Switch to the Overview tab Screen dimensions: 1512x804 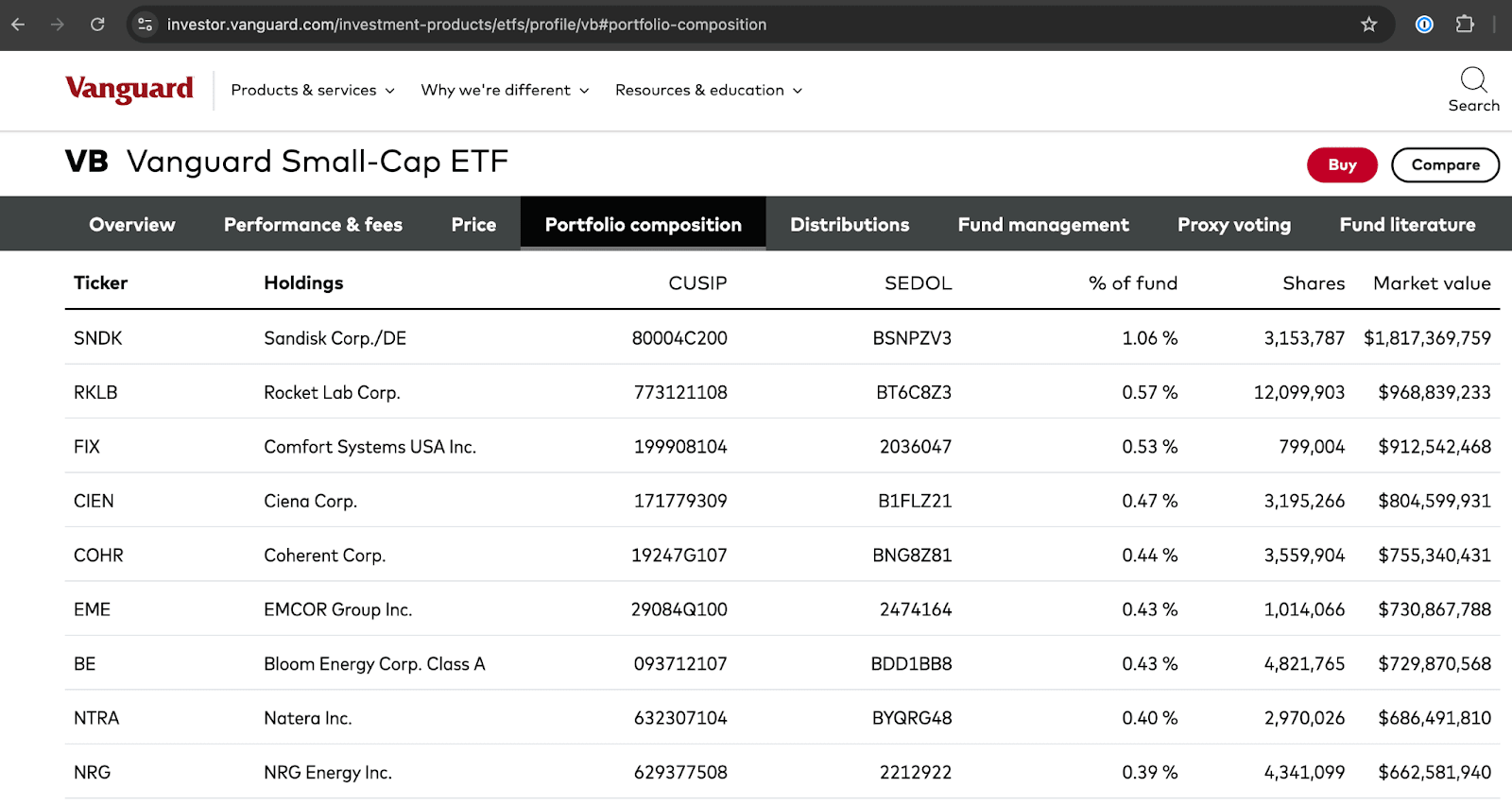(x=132, y=225)
